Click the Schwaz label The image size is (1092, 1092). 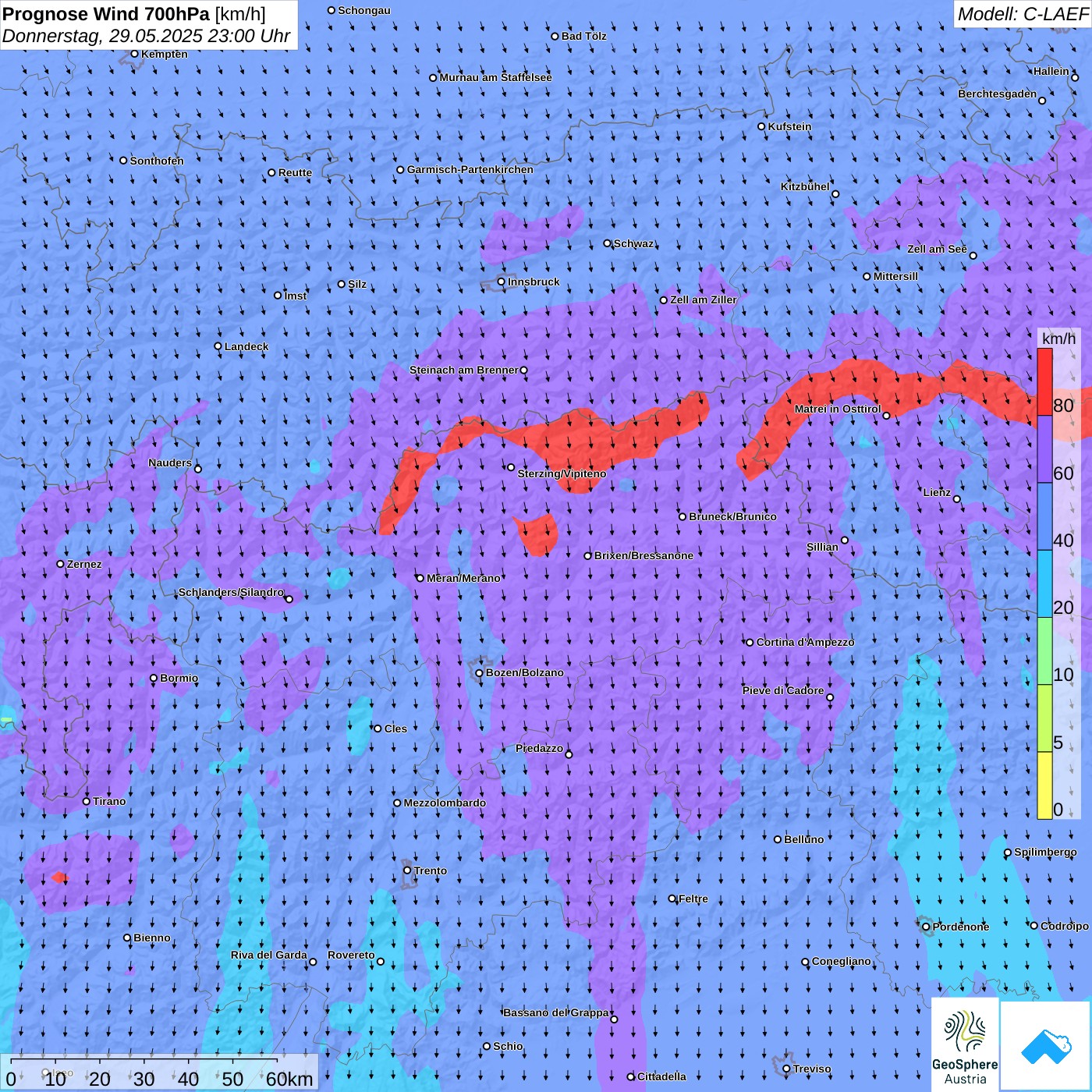(x=634, y=243)
